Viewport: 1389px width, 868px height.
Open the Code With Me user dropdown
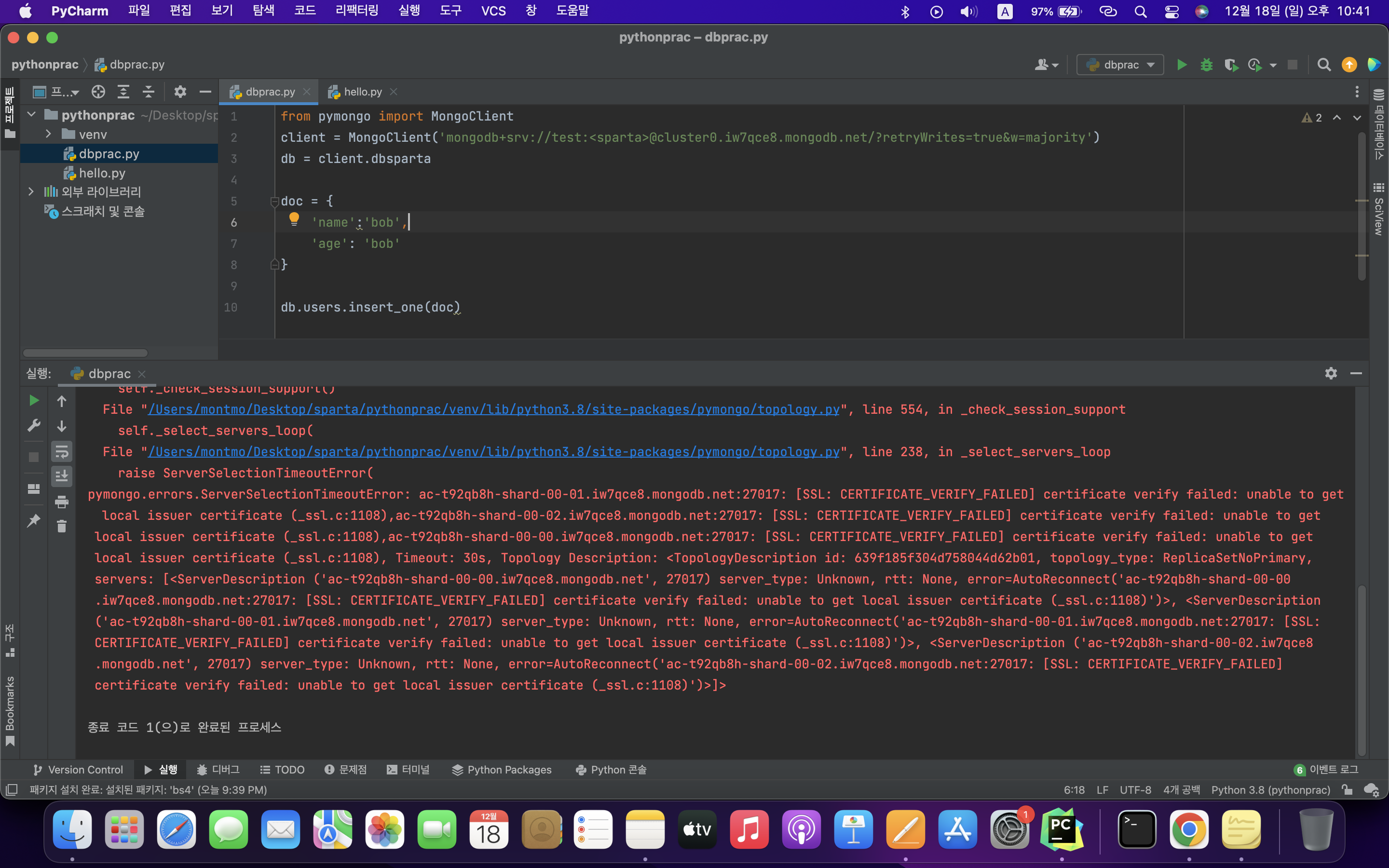[1047, 65]
